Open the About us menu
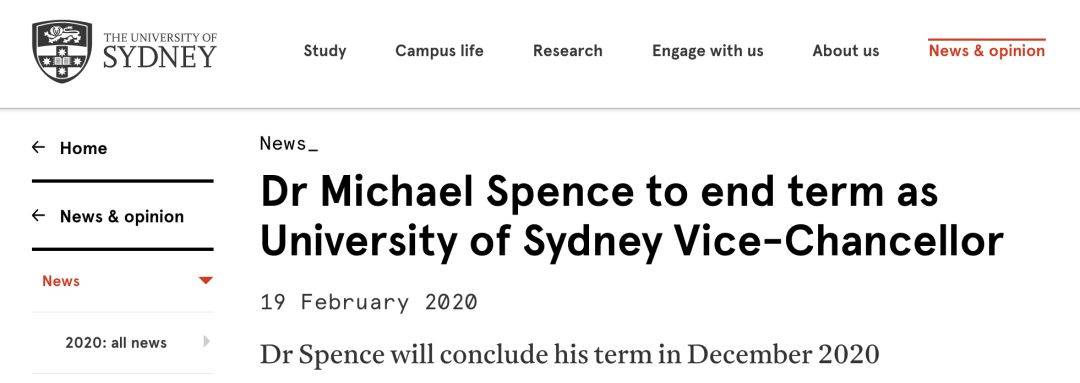This screenshot has height=383, width=1080. (846, 51)
